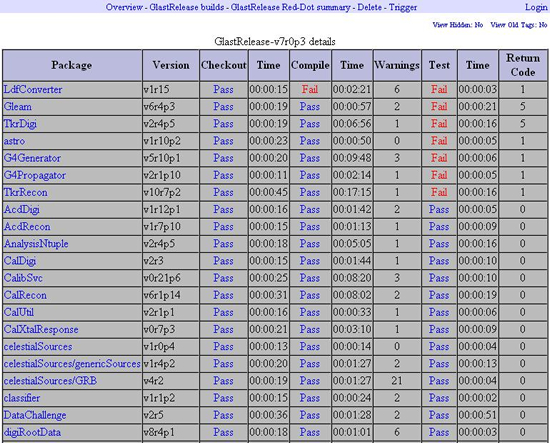Screen dimensions: 550x443
Task: Open the TkrDigi package link
Action: click(x=20, y=124)
